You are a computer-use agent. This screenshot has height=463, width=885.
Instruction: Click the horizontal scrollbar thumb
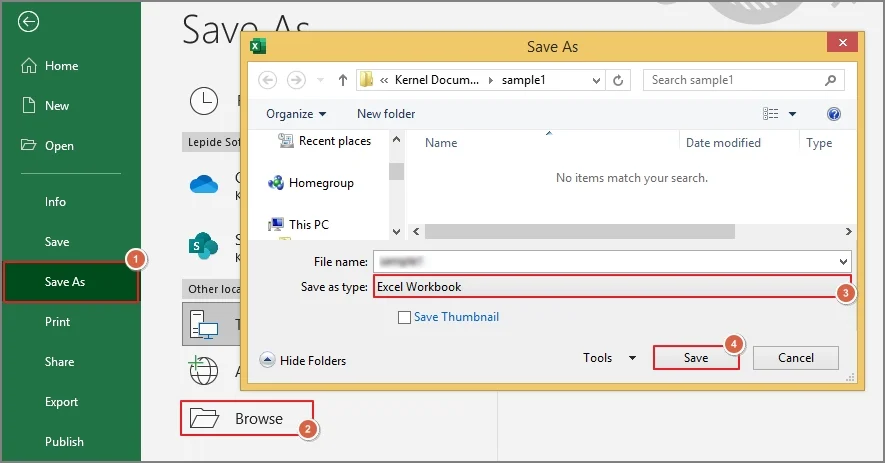pyautogui.click(x=580, y=232)
